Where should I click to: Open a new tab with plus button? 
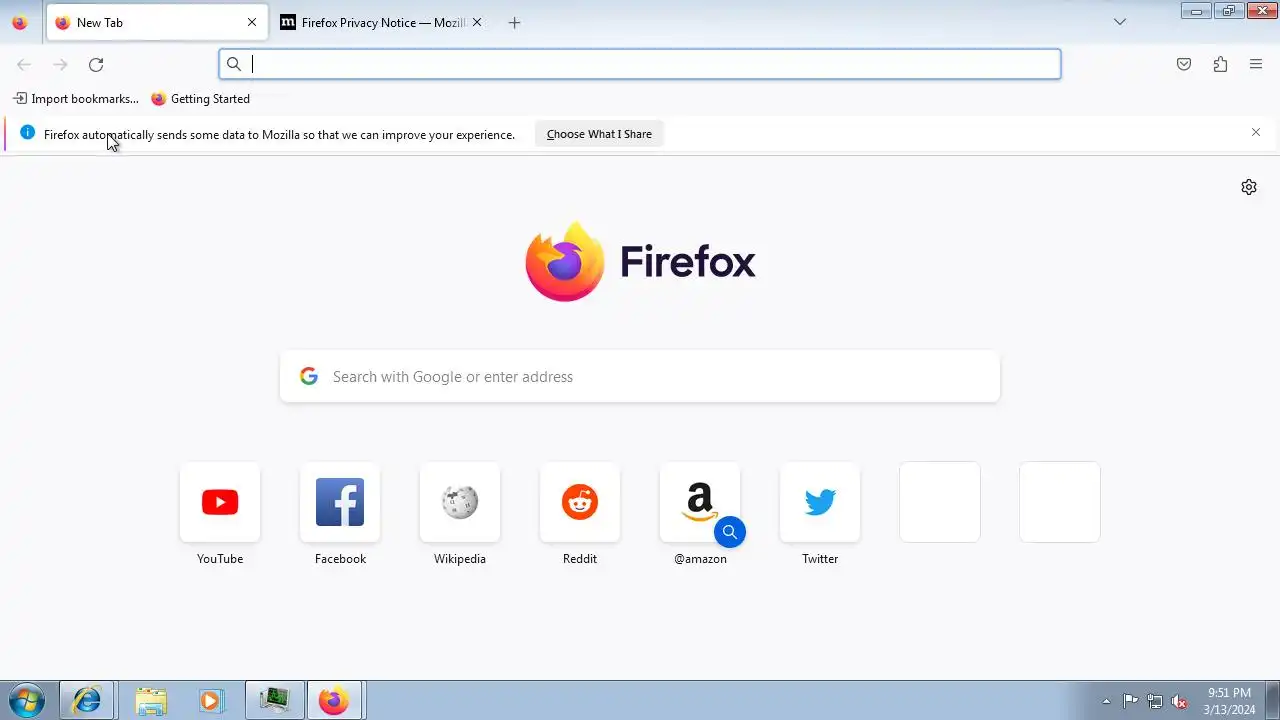click(514, 22)
